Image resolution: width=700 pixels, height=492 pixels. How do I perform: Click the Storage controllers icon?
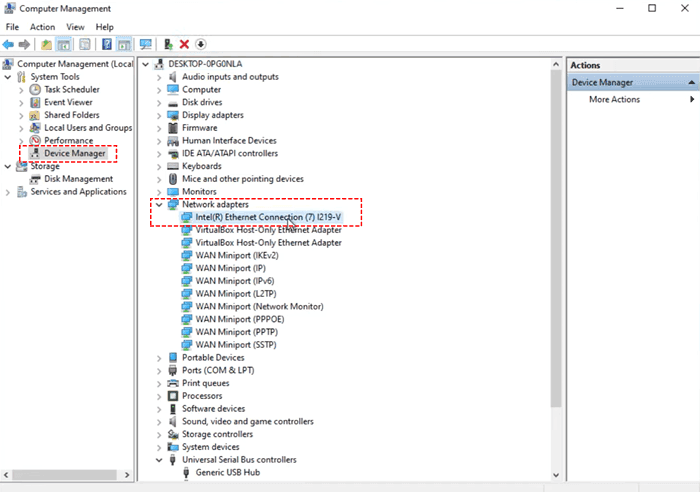pos(173,434)
